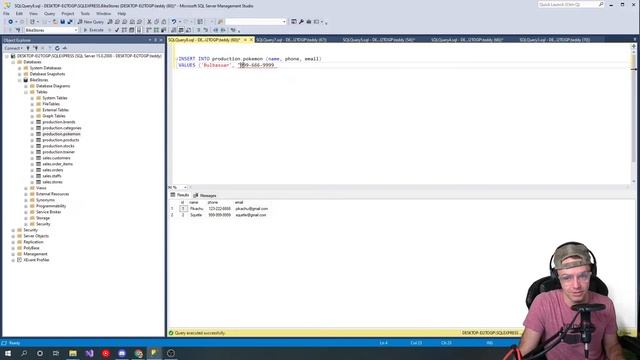The image size is (640, 360).
Task: Select the sales.stores table
Action: pos(52,182)
